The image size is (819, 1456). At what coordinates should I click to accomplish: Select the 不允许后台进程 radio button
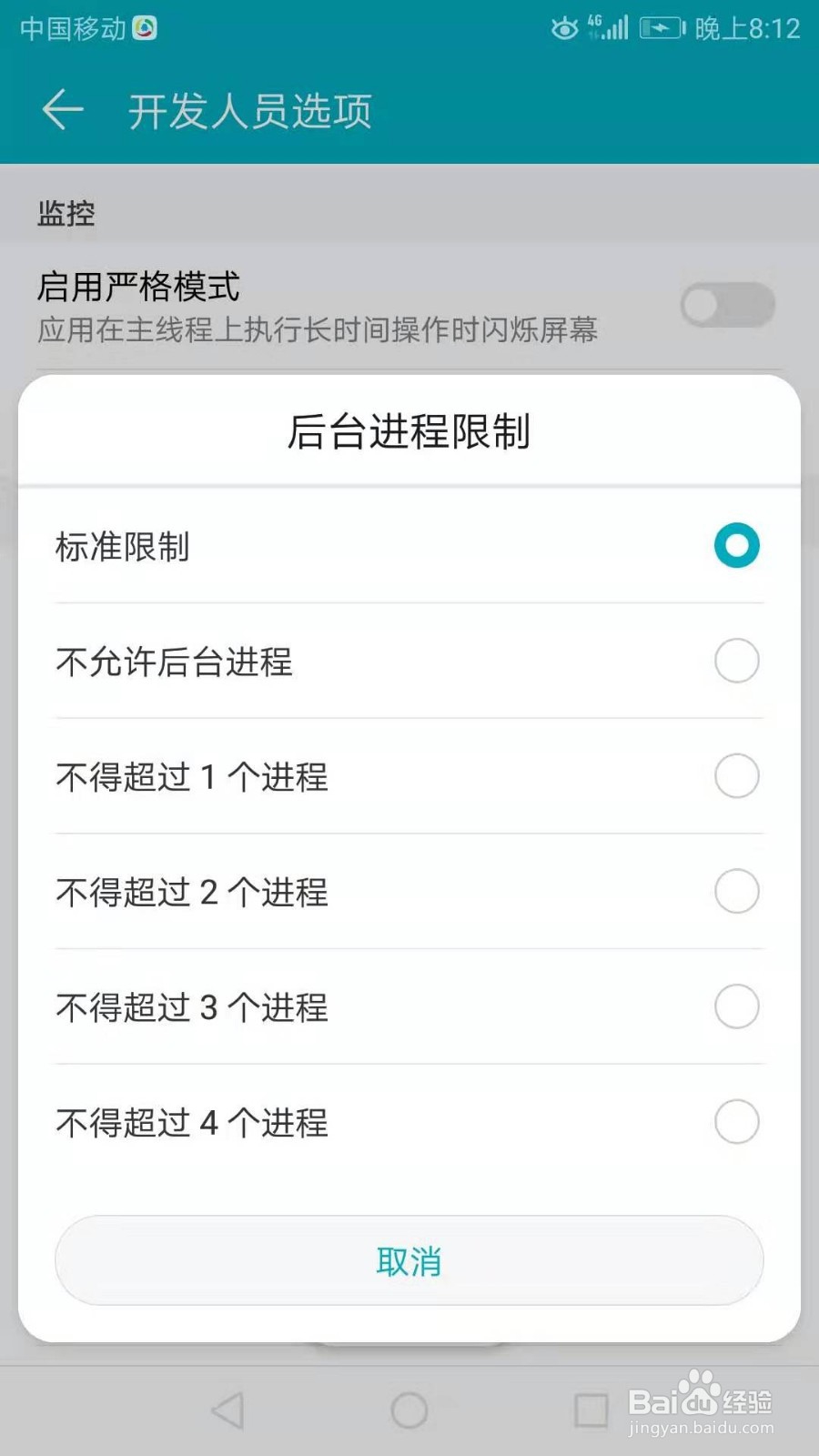(x=736, y=661)
